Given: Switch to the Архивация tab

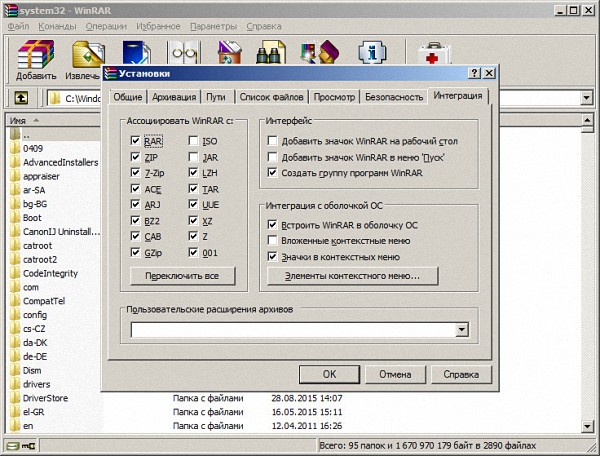Looking at the screenshot, I should tap(174, 97).
